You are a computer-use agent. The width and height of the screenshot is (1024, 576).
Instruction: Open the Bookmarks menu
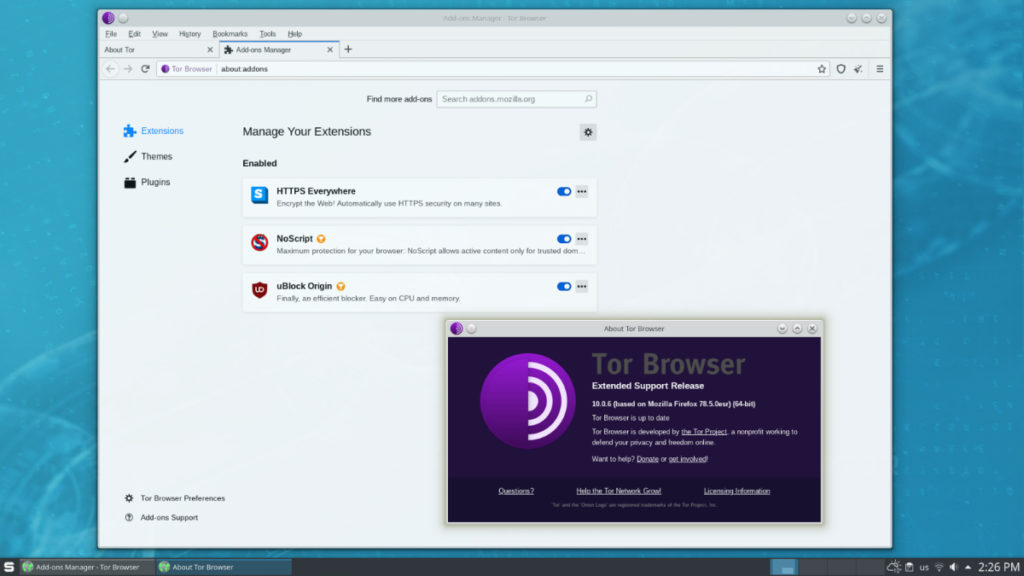[230, 33]
